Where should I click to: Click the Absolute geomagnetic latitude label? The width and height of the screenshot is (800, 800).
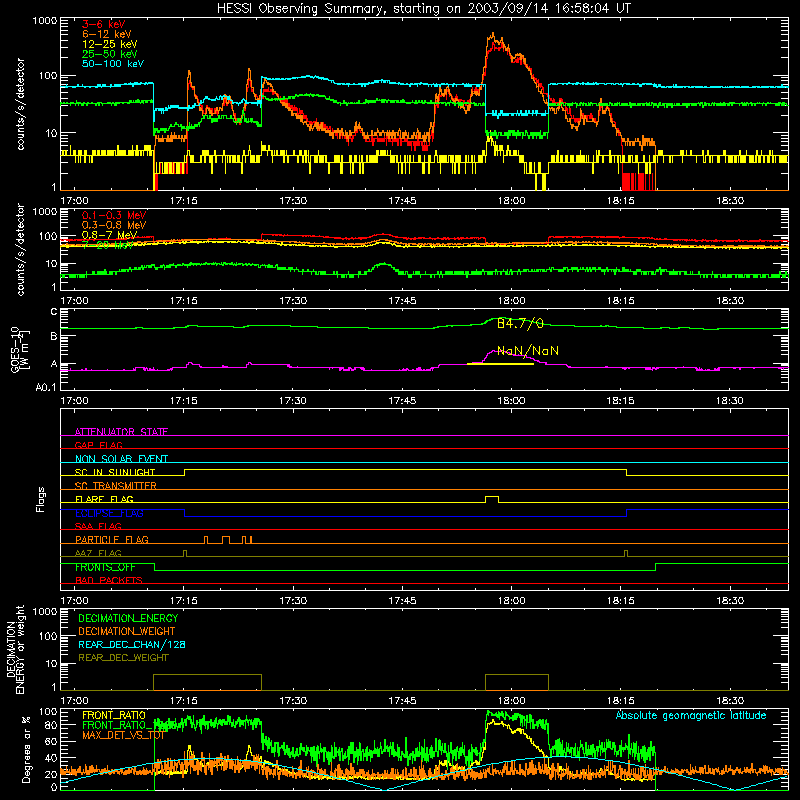tap(691, 715)
